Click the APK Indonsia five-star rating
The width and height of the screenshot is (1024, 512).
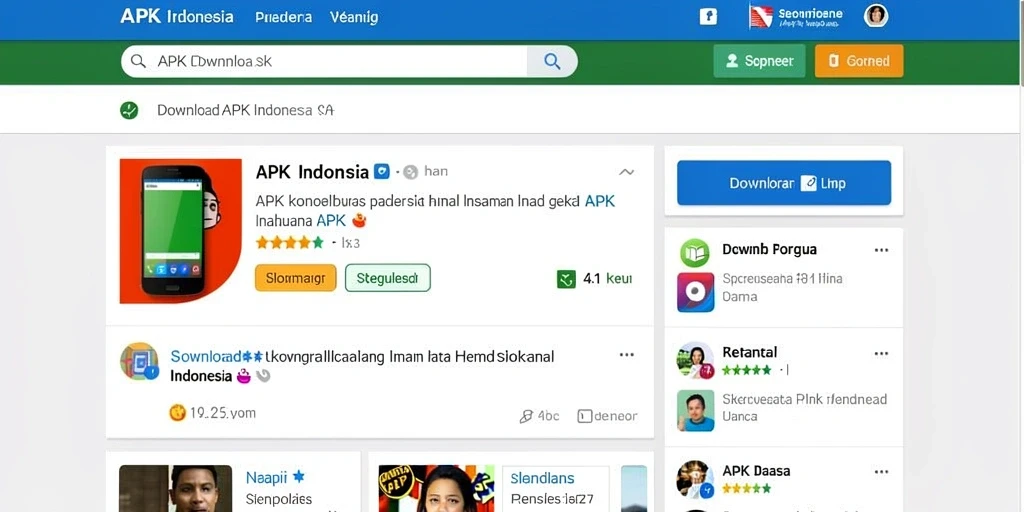pos(289,243)
